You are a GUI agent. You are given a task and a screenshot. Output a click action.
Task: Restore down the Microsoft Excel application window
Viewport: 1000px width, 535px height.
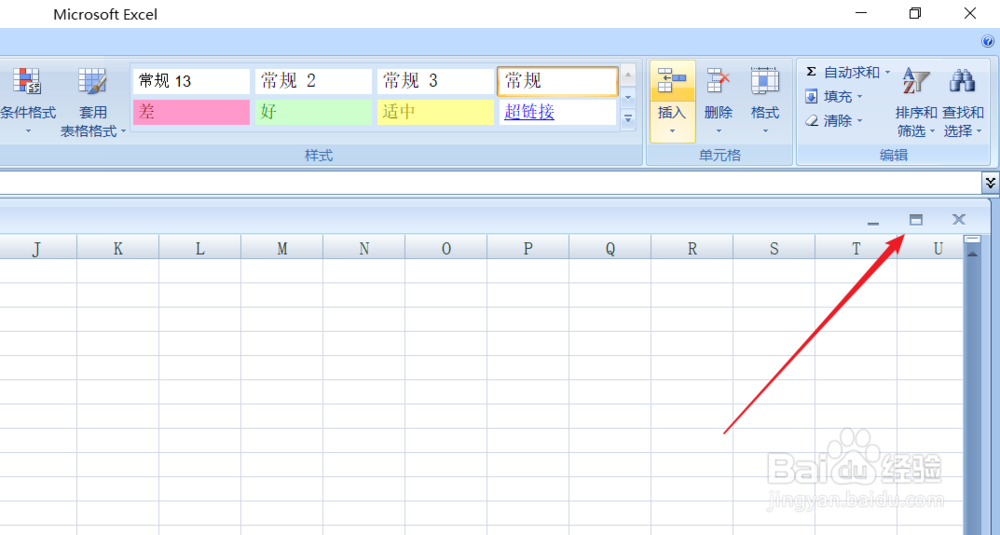915,13
